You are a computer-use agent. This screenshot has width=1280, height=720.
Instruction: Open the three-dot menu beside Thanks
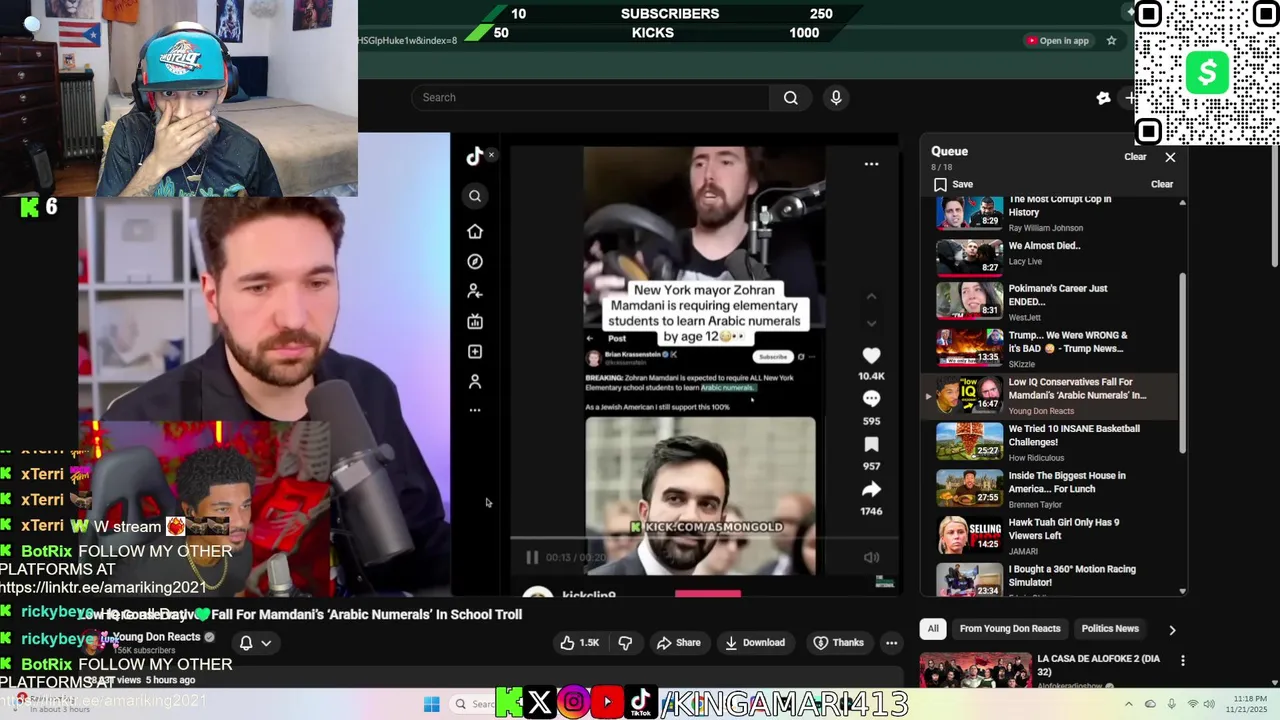point(891,643)
